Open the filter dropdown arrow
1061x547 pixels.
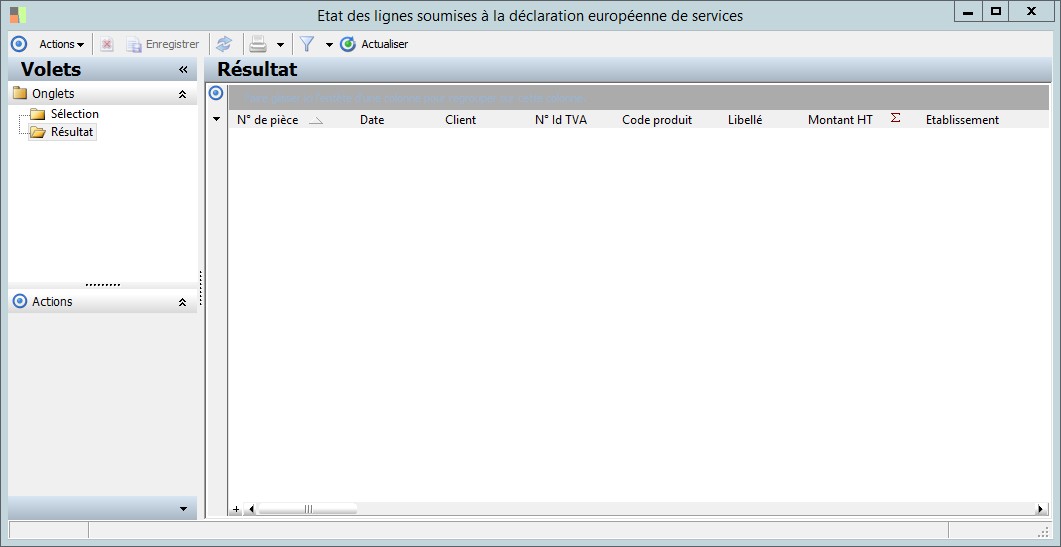pyautogui.click(x=330, y=45)
